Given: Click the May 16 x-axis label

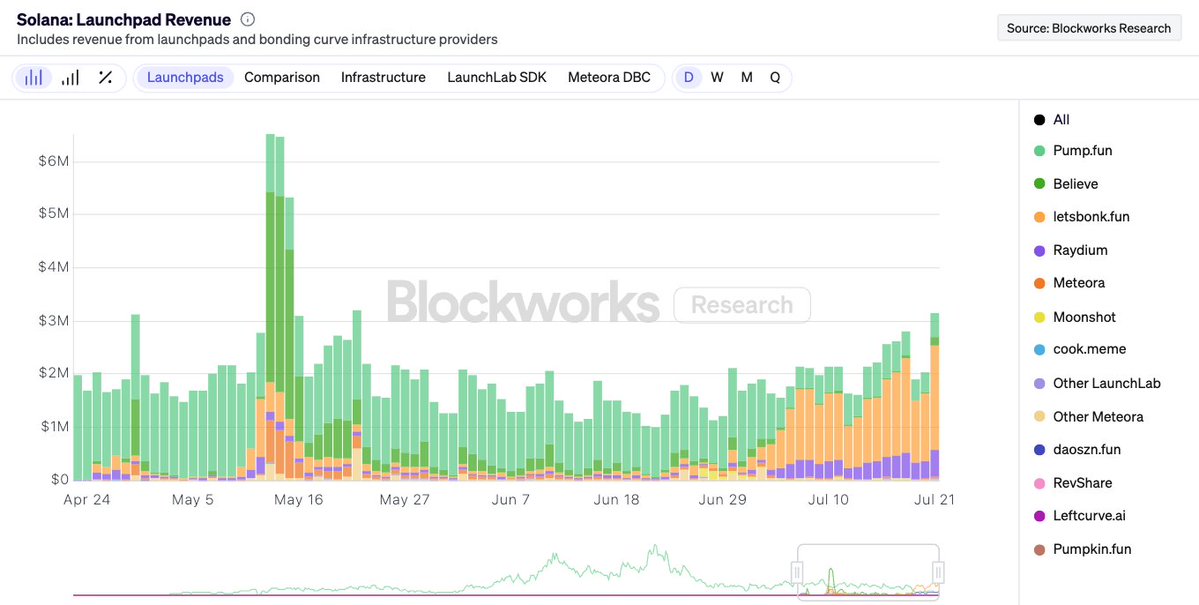Looking at the screenshot, I should [x=299, y=500].
